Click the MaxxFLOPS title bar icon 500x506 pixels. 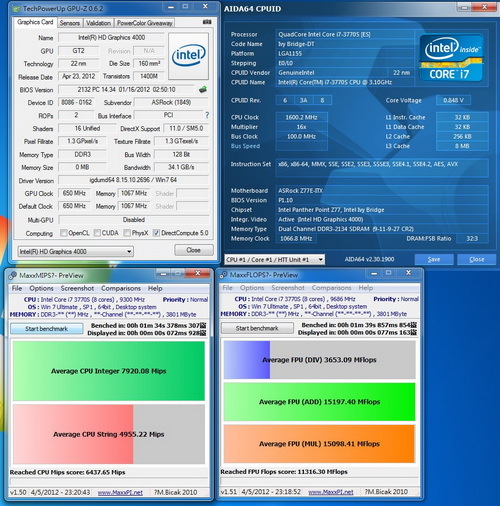223,275
